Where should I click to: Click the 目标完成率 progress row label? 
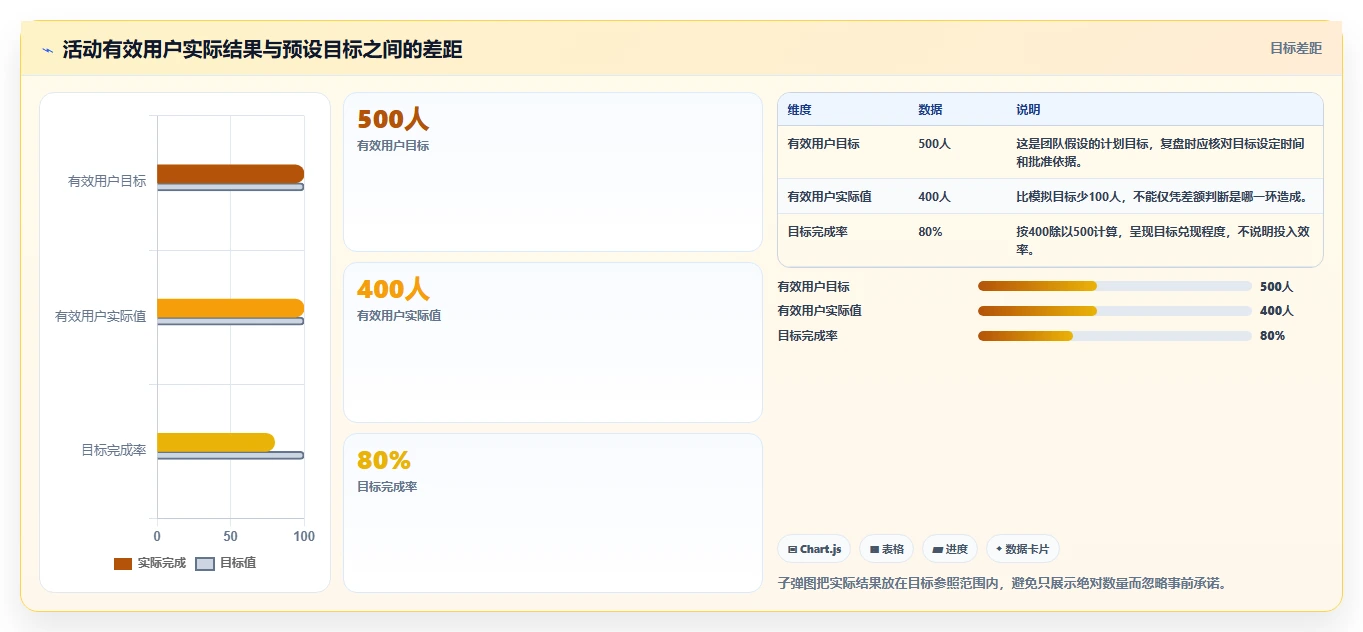coord(808,336)
